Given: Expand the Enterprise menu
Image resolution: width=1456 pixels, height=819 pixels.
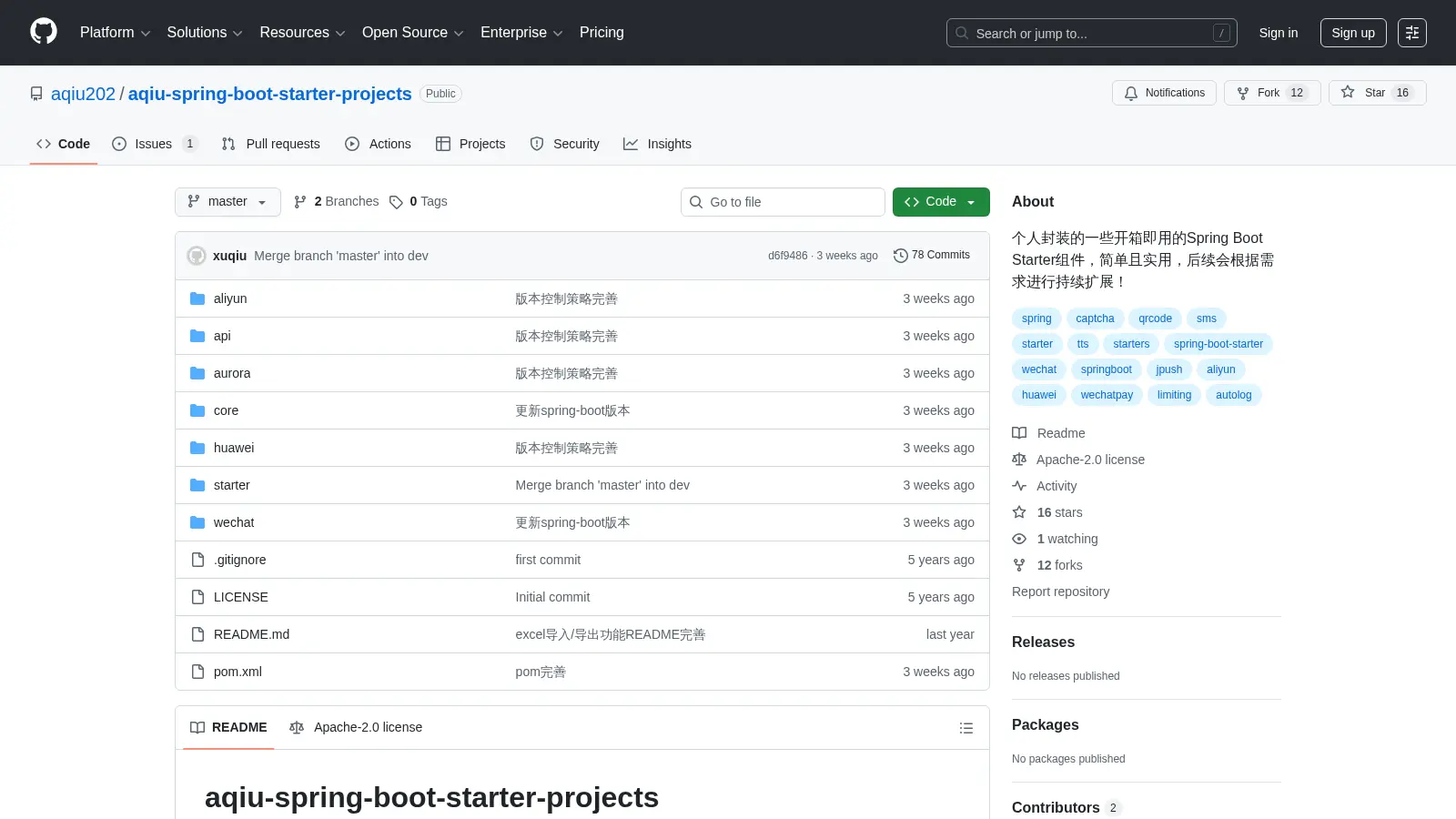Looking at the screenshot, I should (521, 33).
